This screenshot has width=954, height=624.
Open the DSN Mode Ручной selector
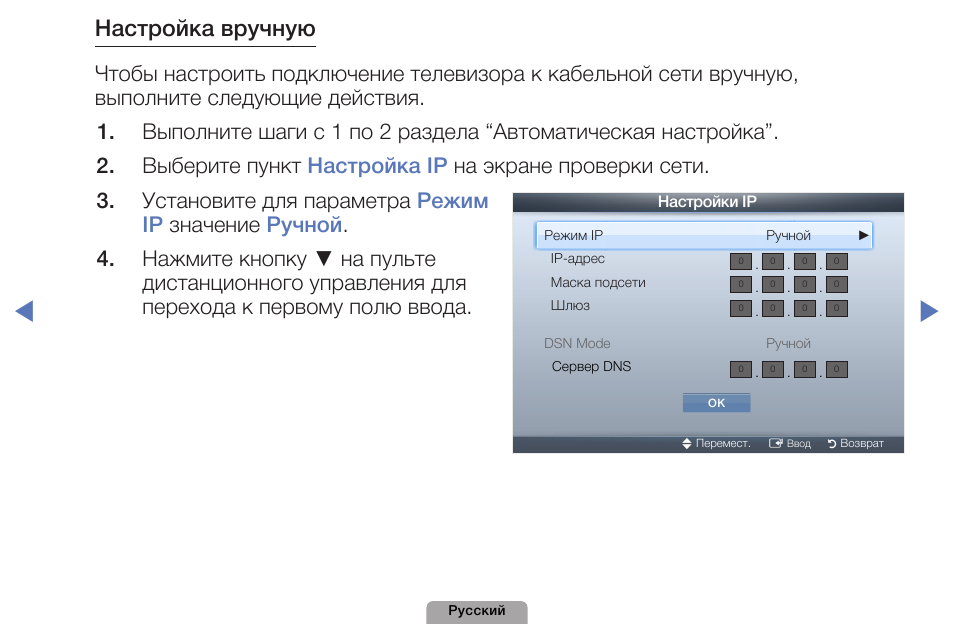coord(788,343)
